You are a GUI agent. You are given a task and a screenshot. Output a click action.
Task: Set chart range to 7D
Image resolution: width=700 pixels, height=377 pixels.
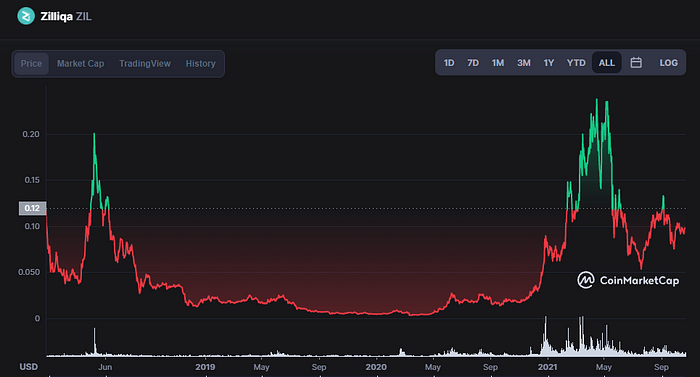coord(473,63)
